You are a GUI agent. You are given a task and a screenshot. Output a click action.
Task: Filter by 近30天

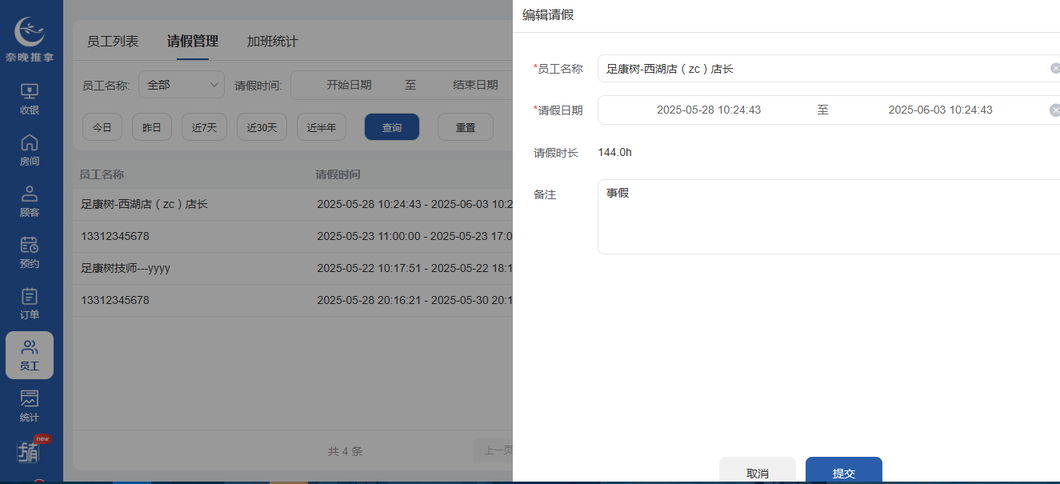(x=262, y=127)
